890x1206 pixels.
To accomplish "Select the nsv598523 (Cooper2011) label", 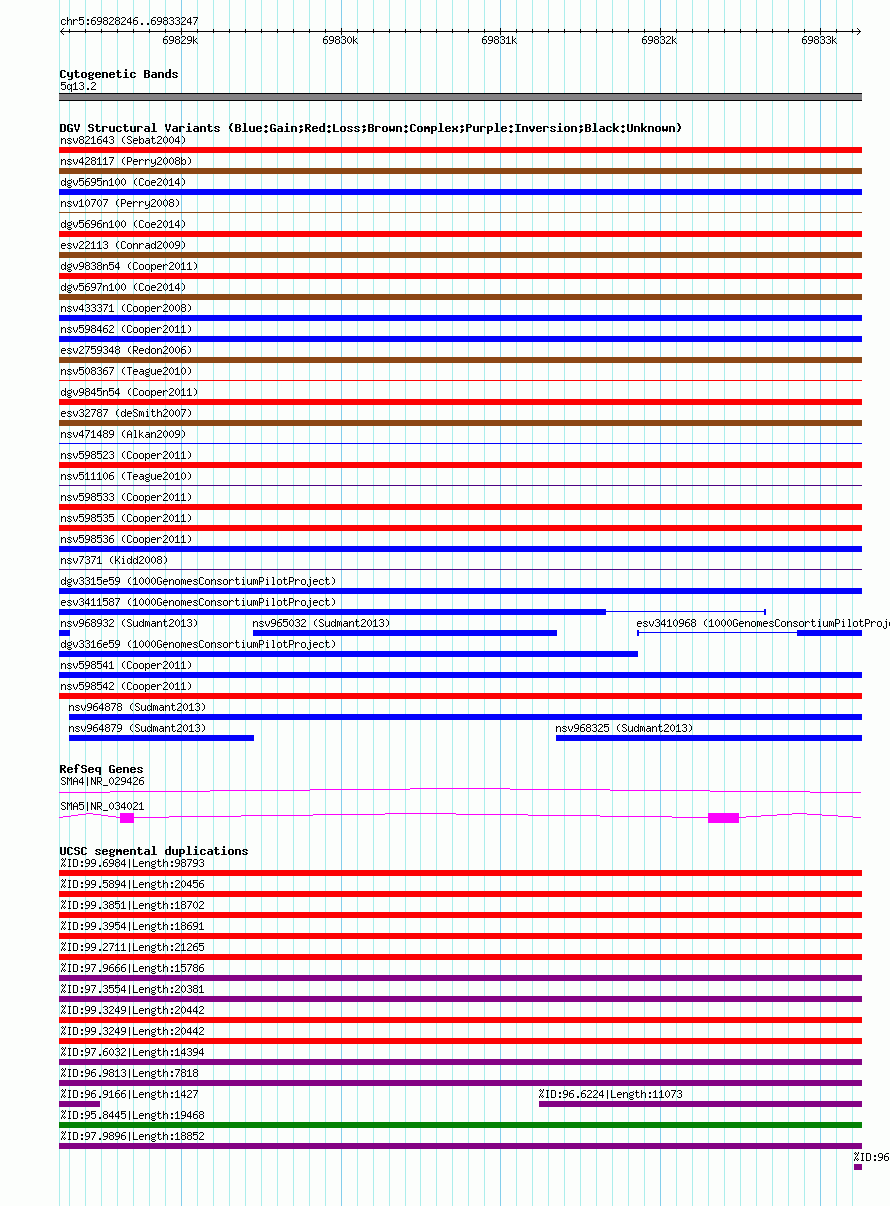I will pos(126,455).
